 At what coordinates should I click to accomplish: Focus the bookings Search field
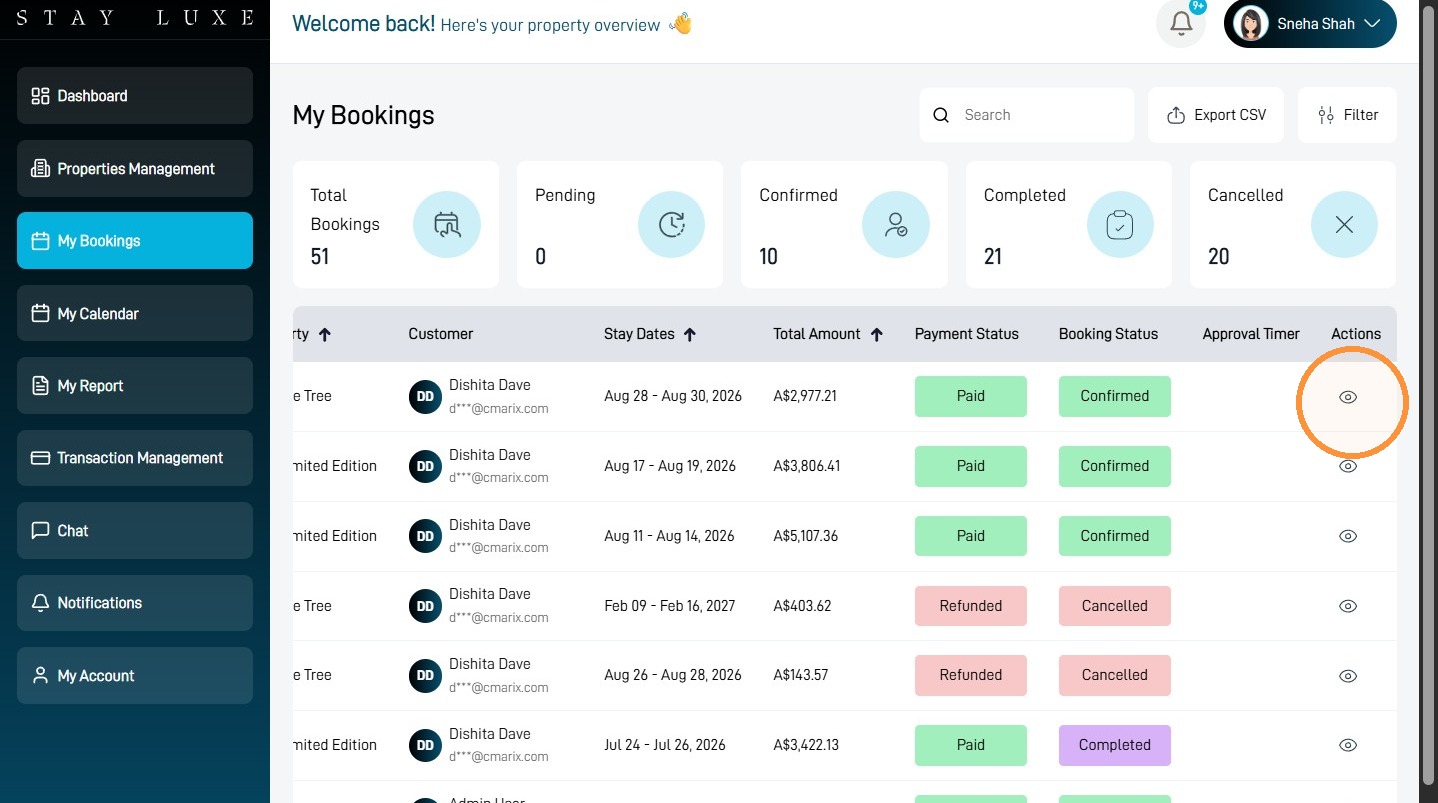(x=1027, y=115)
